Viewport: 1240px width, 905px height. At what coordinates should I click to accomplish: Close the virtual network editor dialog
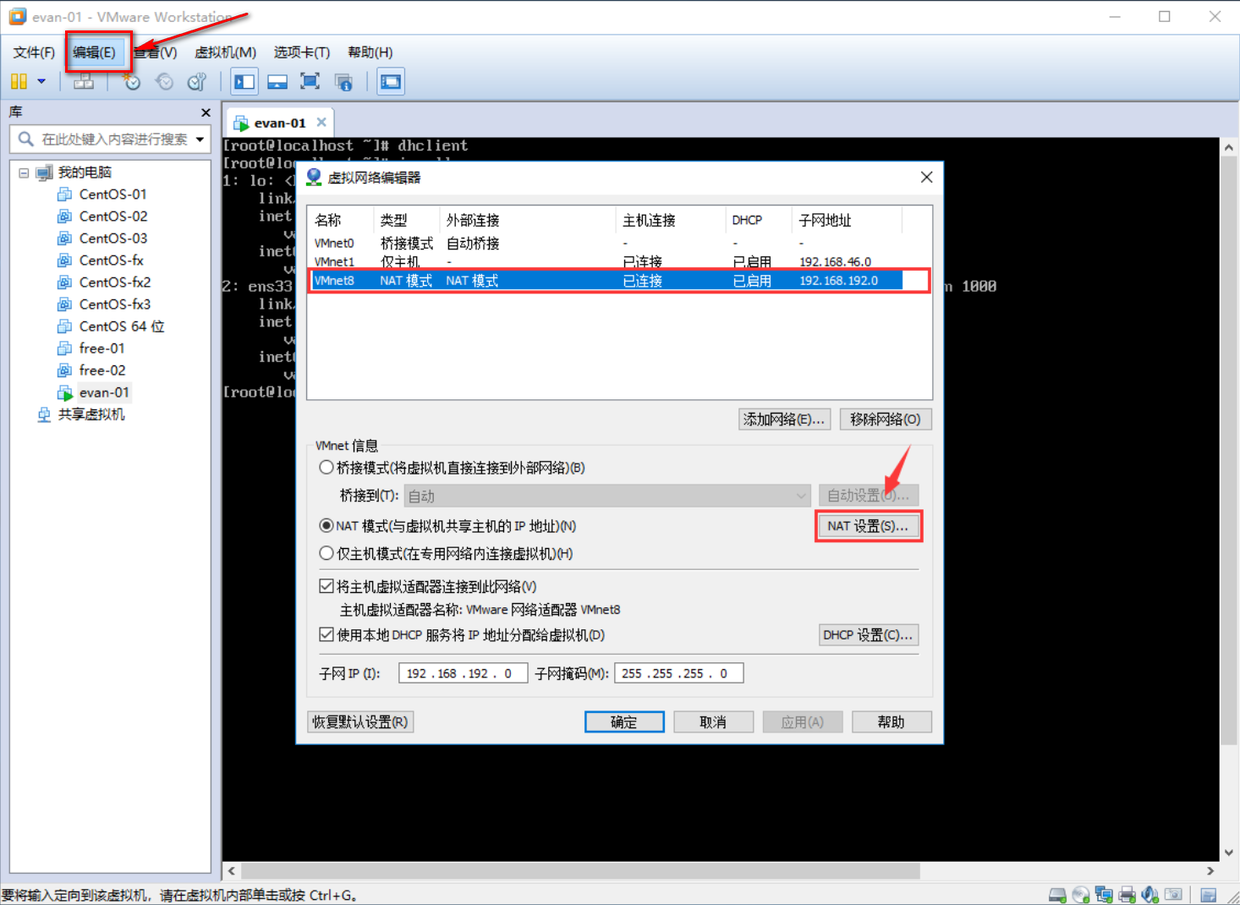point(926,177)
